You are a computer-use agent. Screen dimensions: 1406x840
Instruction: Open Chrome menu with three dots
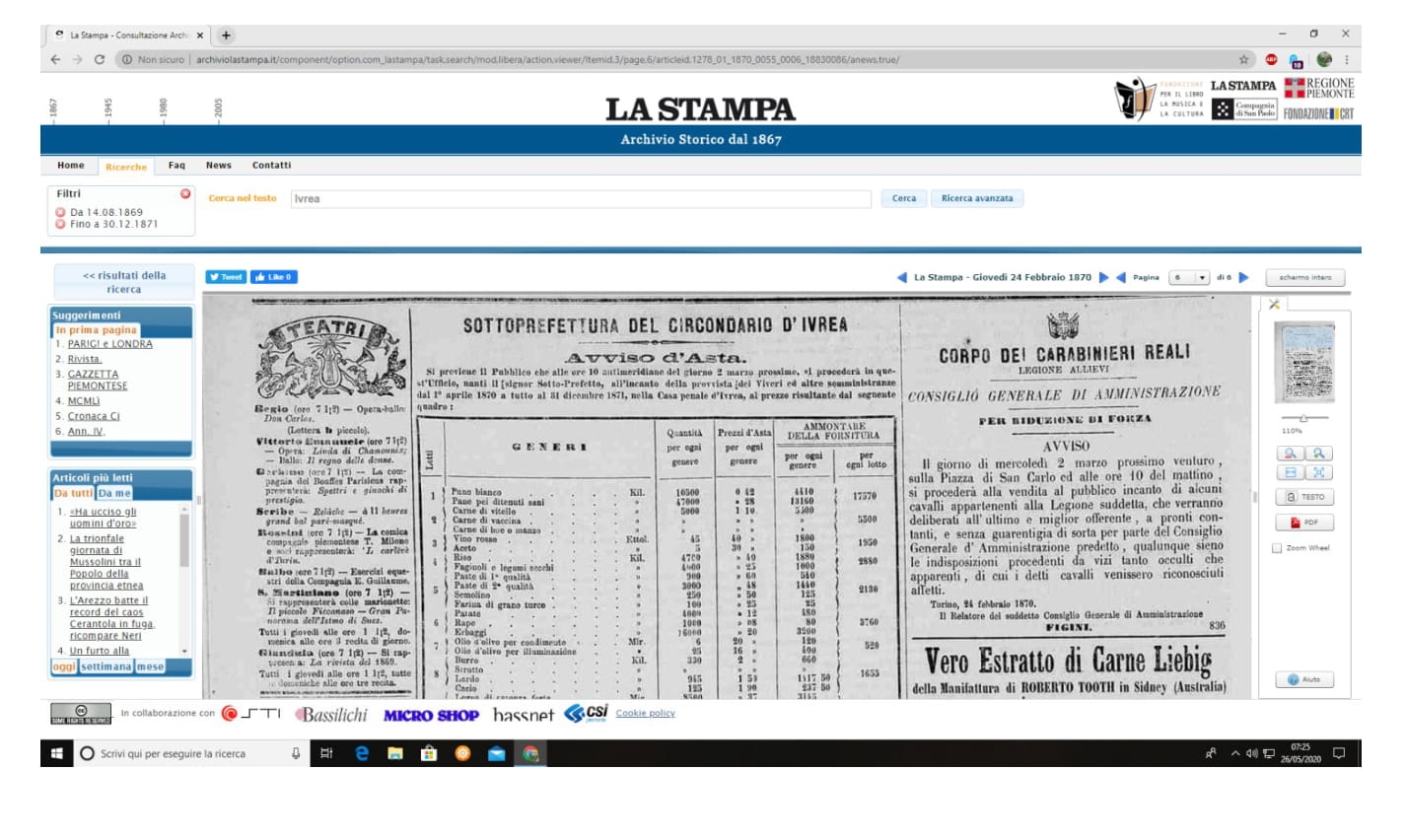[1346, 60]
